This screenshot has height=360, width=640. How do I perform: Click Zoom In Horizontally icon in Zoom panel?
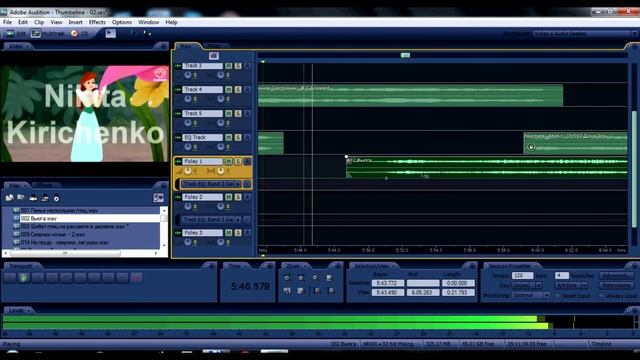tap(287, 278)
